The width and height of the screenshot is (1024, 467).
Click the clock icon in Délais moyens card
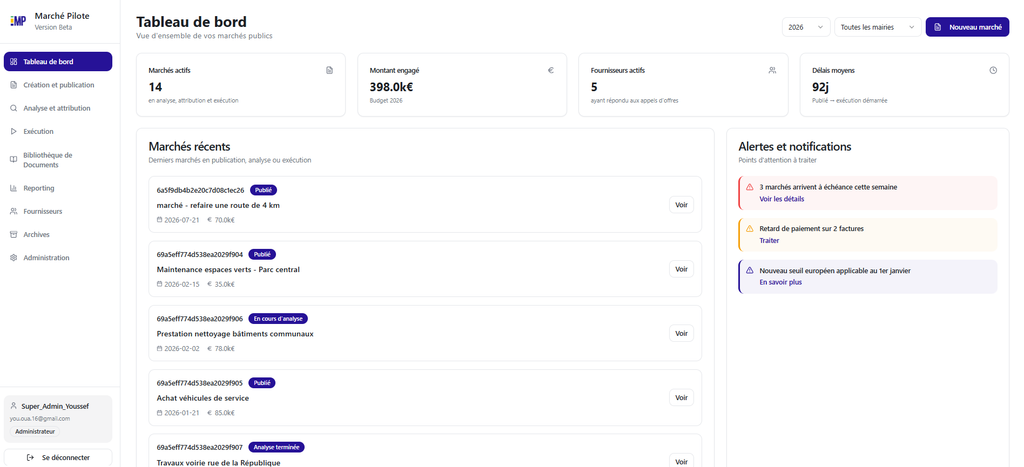click(x=993, y=71)
